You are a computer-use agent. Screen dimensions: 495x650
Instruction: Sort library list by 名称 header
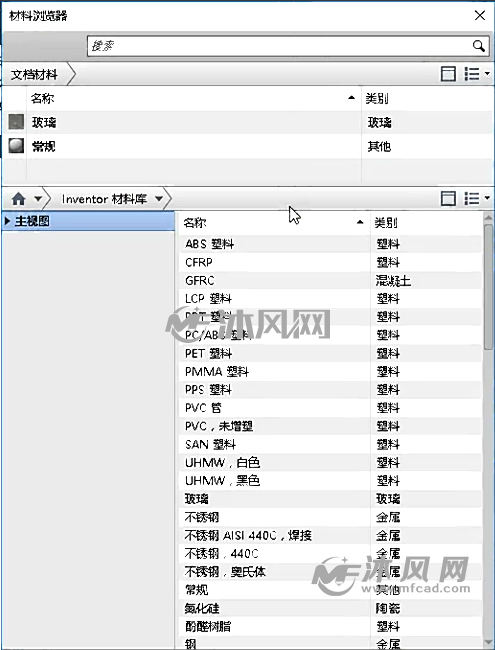click(274, 223)
